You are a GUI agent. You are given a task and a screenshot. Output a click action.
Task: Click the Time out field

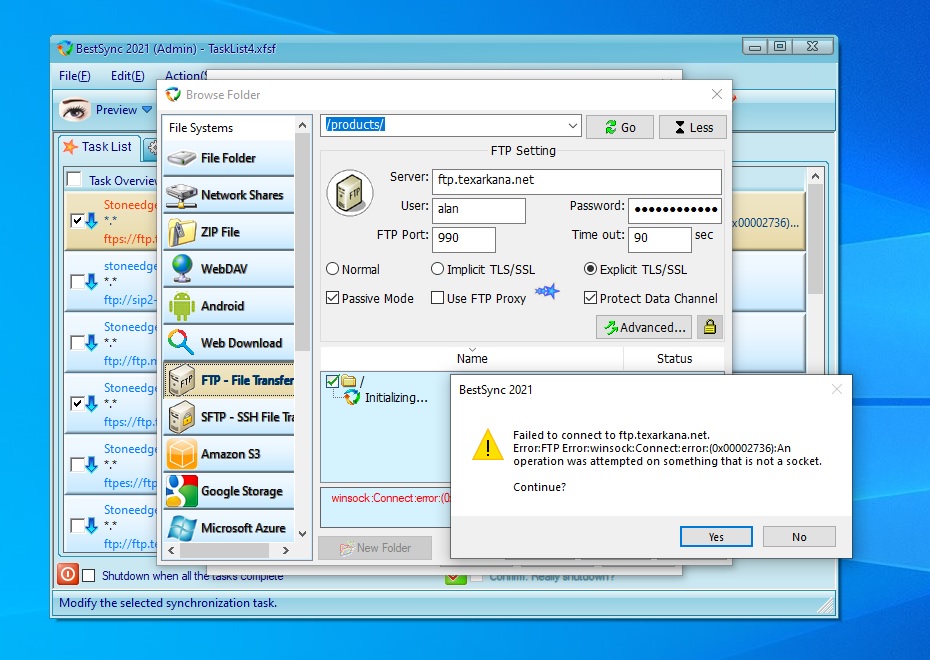point(660,239)
